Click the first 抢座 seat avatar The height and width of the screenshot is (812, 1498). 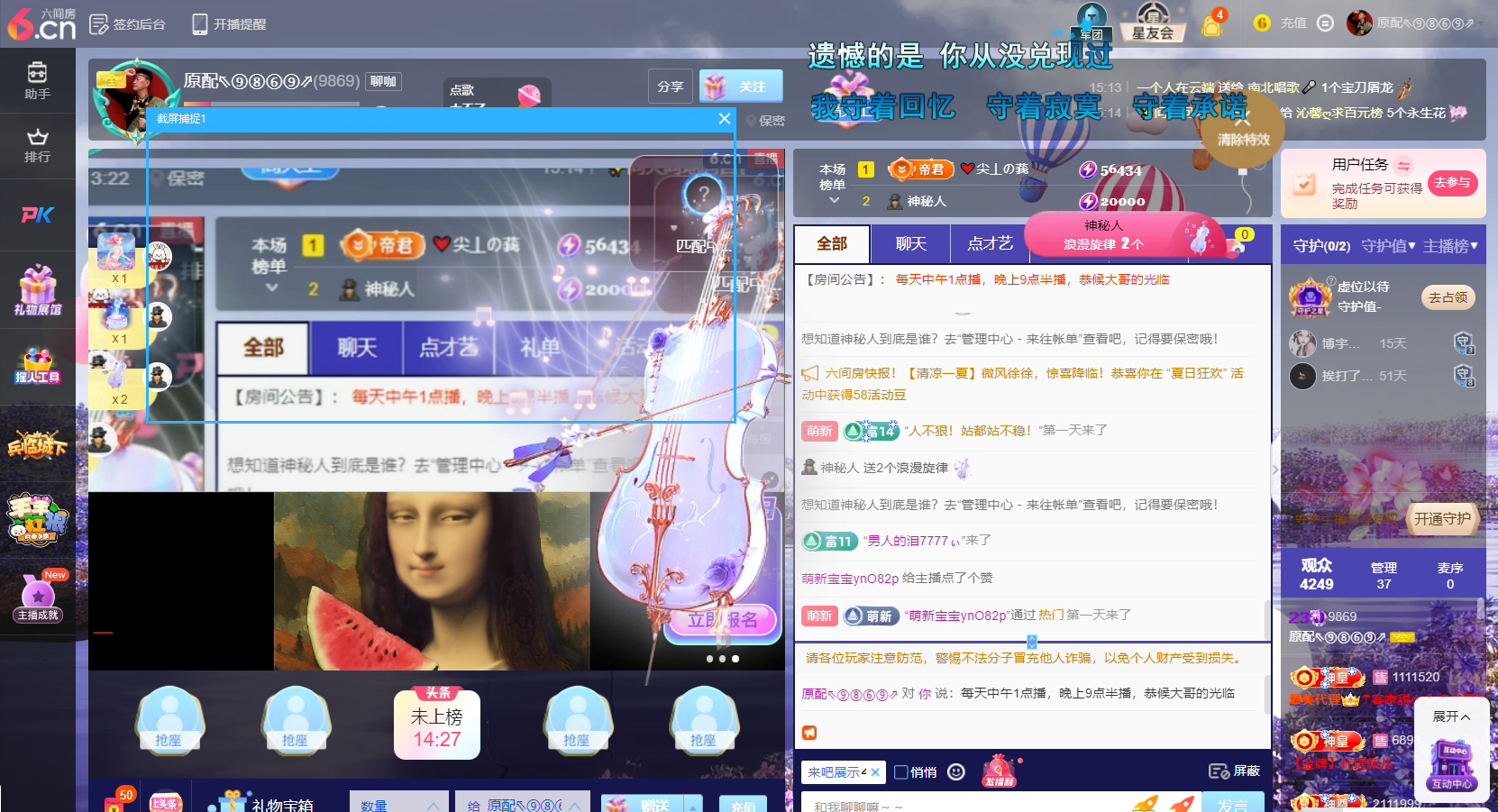coord(169,719)
